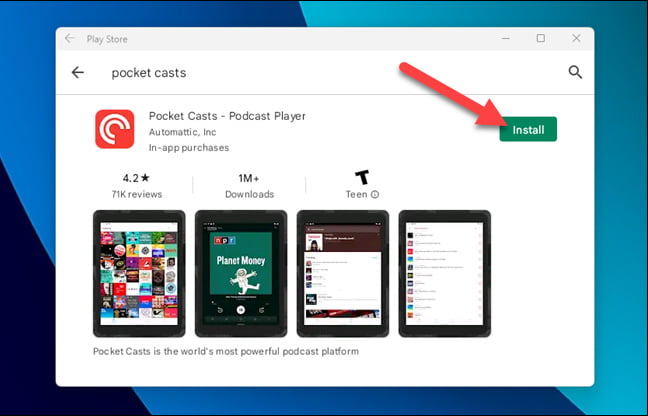
Task: Open the Pocket Casts app icon
Action: [114, 129]
